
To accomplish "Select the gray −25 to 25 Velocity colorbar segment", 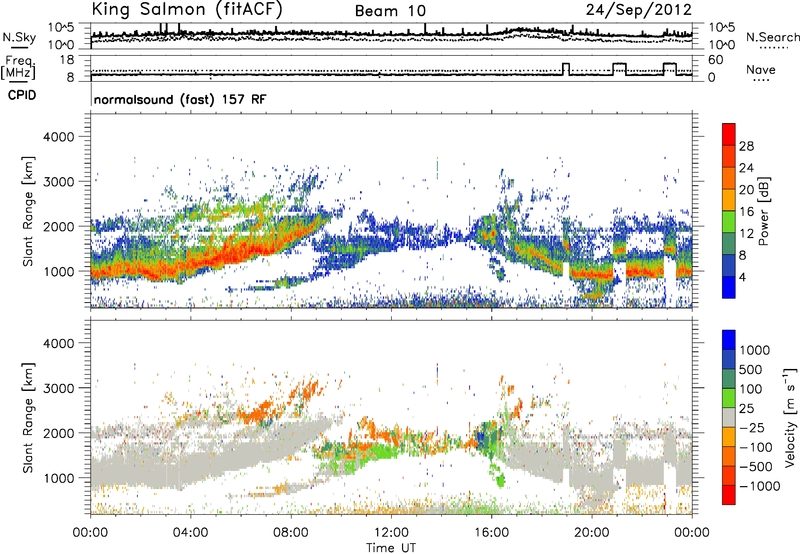I will pos(729,417).
